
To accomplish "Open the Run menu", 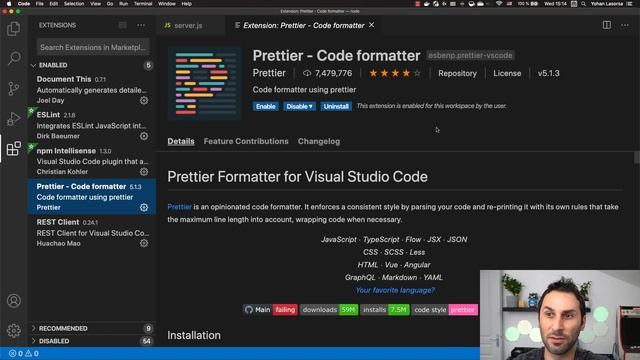I will tap(123, 4).
